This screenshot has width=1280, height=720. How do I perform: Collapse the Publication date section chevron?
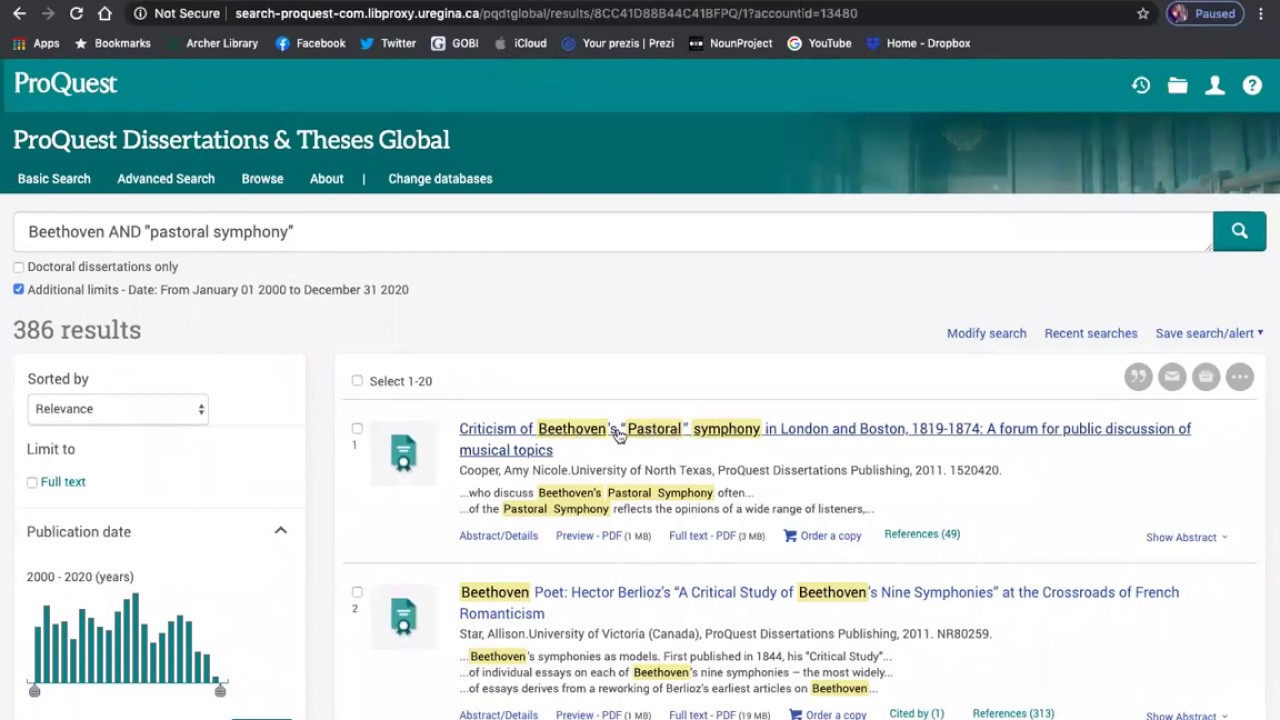pos(281,531)
